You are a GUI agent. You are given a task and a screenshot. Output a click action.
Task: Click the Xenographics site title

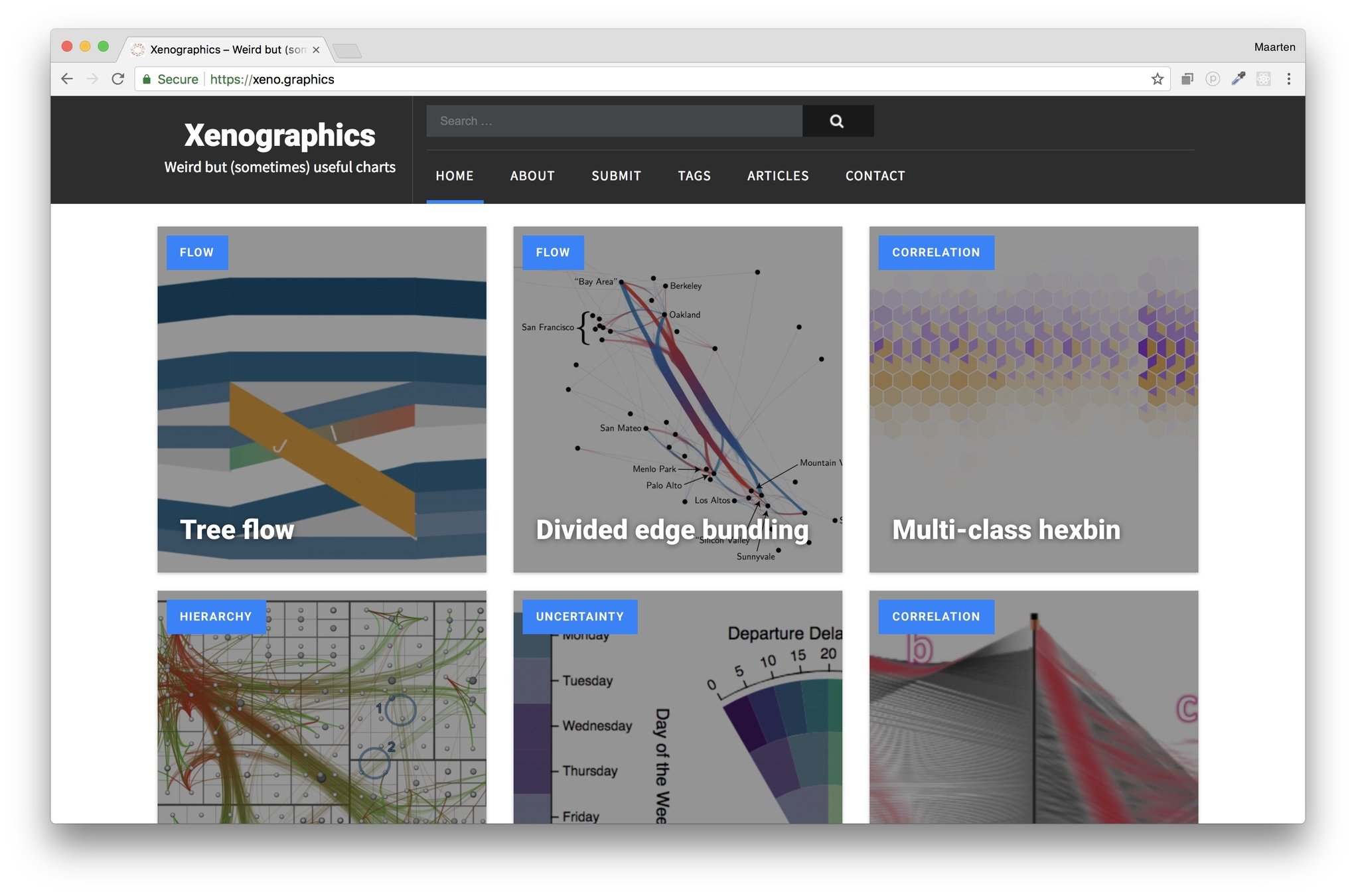tap(279, 135)
